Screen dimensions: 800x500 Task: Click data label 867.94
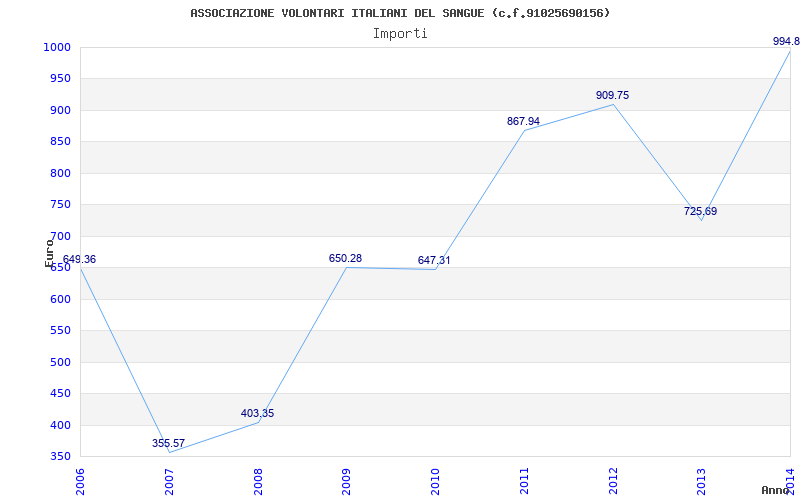[x=523, y=121]
